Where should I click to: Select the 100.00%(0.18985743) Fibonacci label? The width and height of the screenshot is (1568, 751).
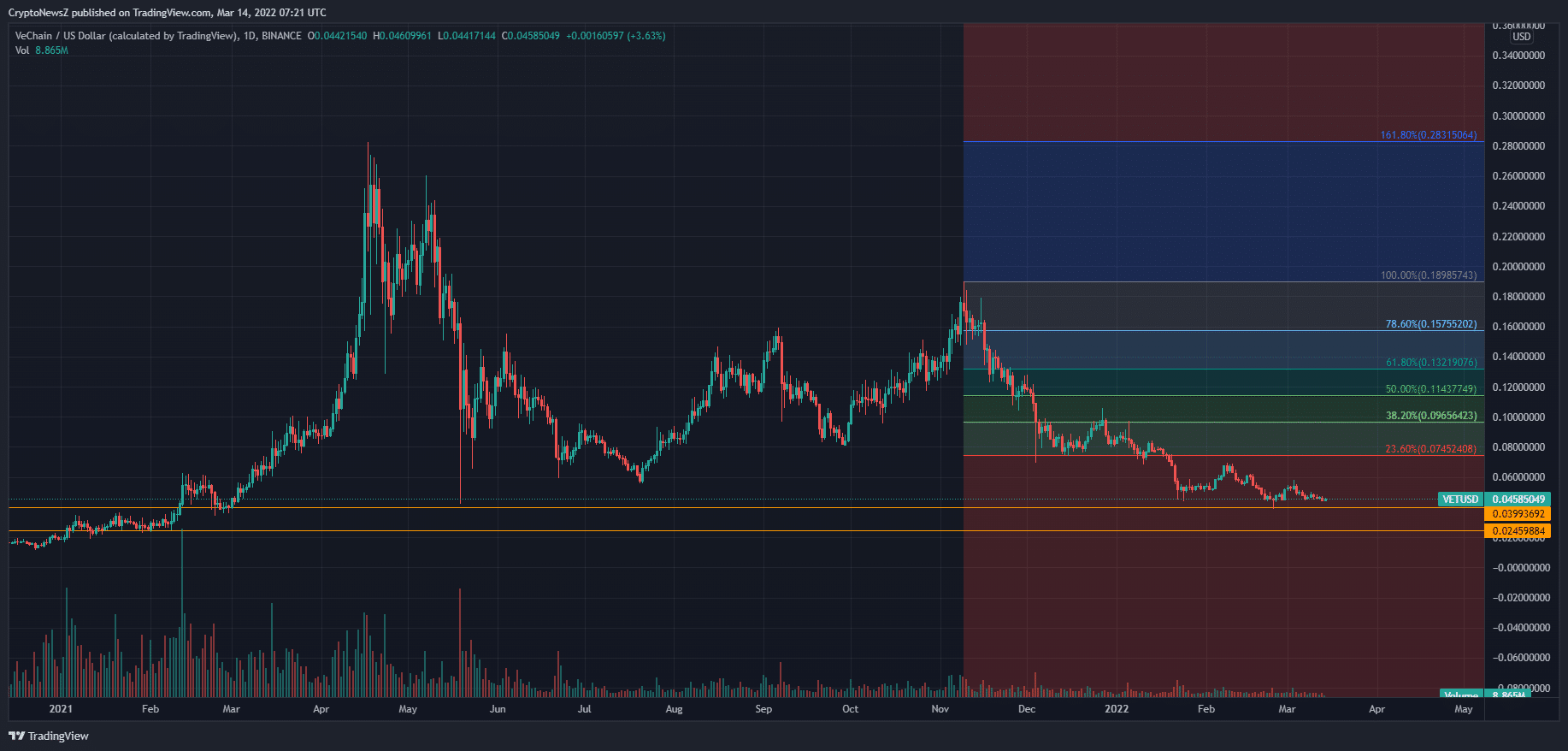tap(1429, 275)
